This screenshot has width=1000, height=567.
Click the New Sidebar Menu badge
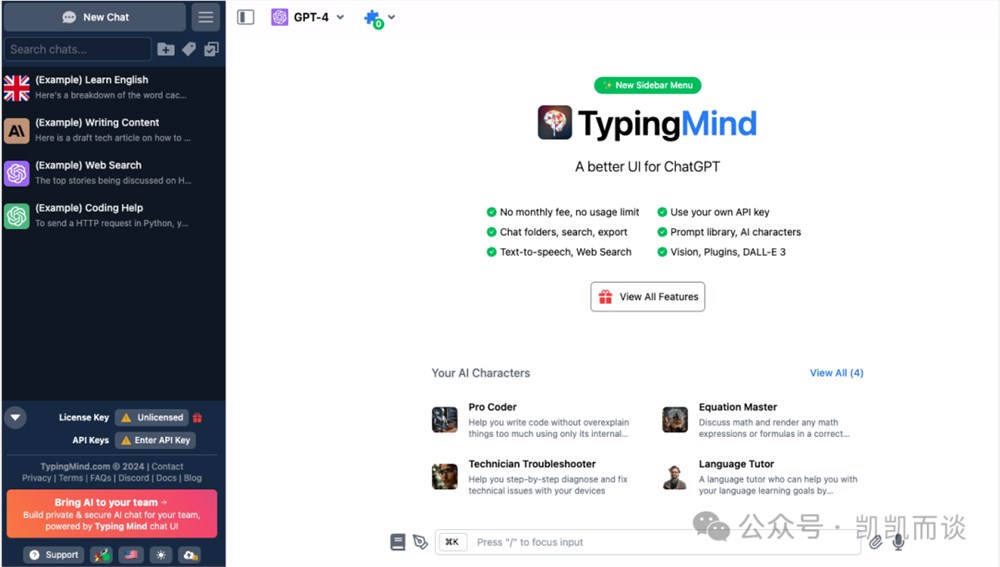(647, 85)
